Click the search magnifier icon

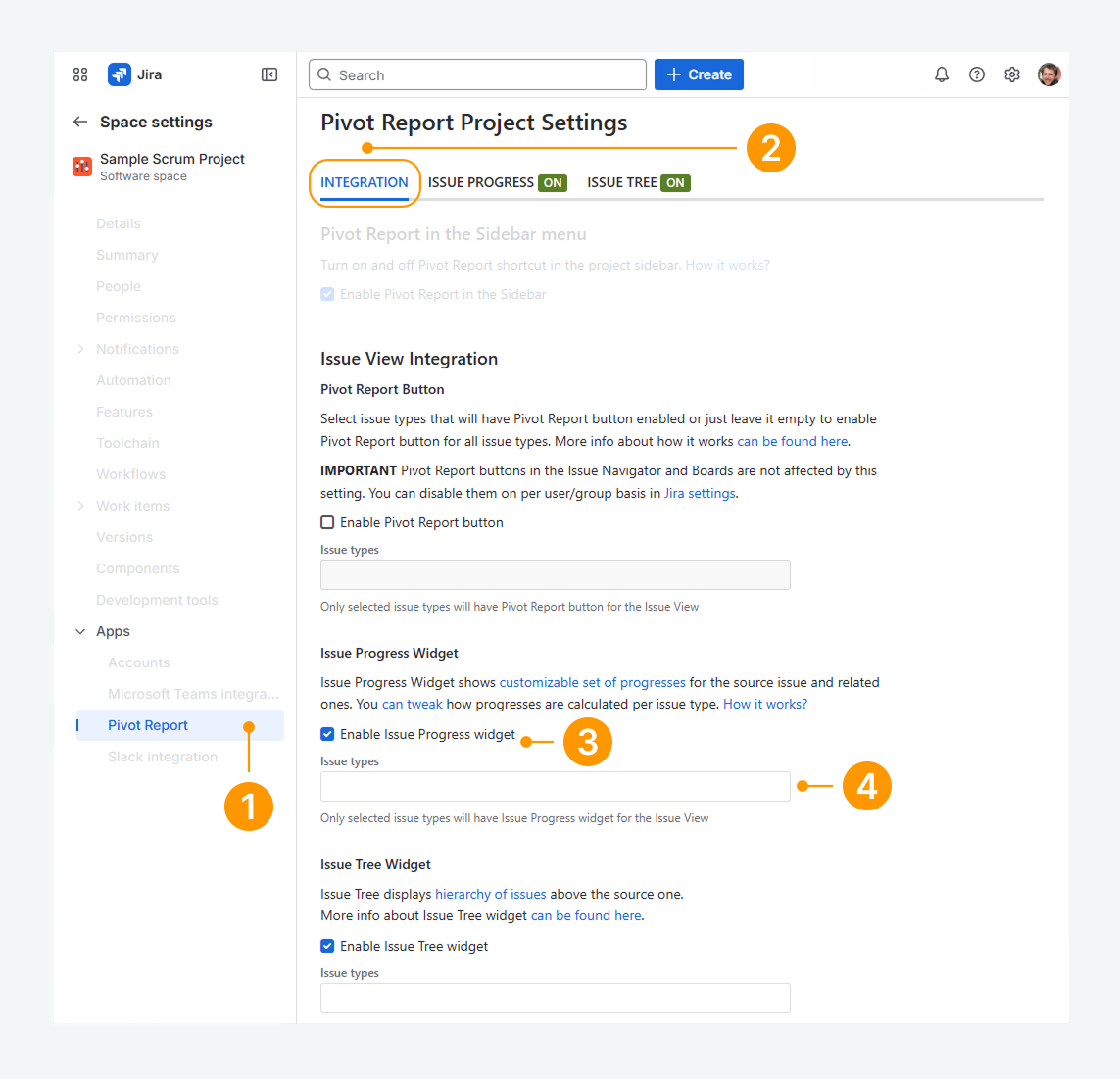pos(324,75)
